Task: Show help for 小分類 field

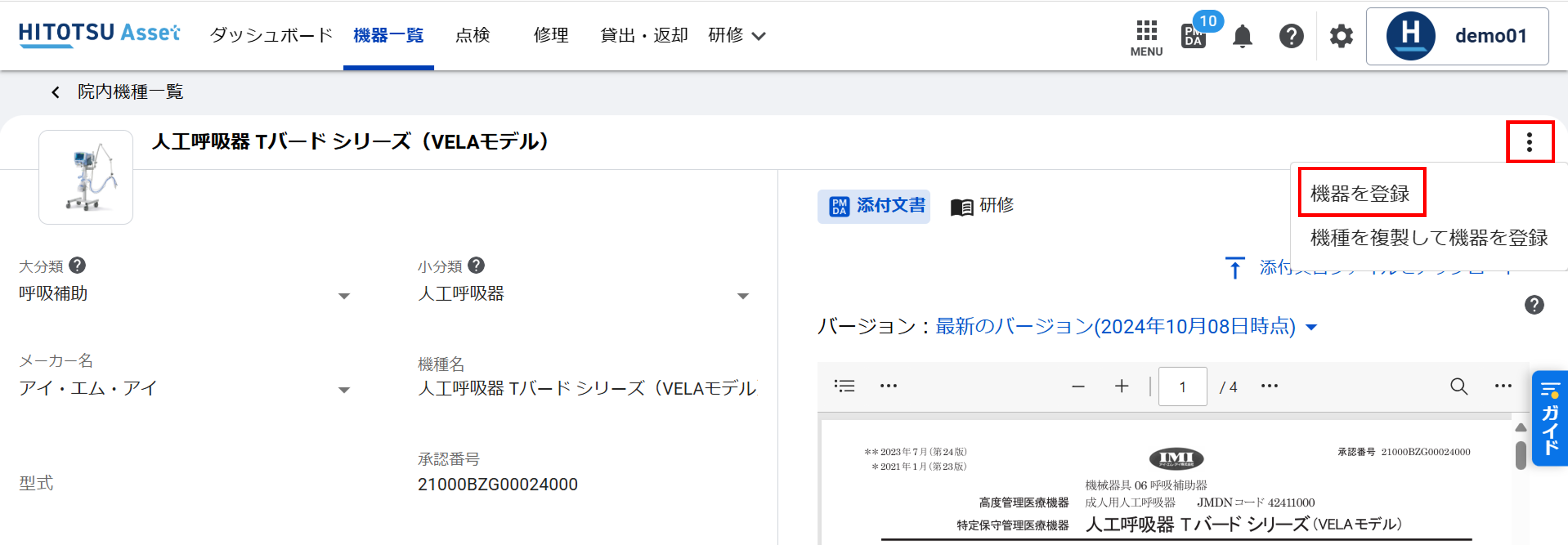Action: pyautogui.click(x=476, y=265)
